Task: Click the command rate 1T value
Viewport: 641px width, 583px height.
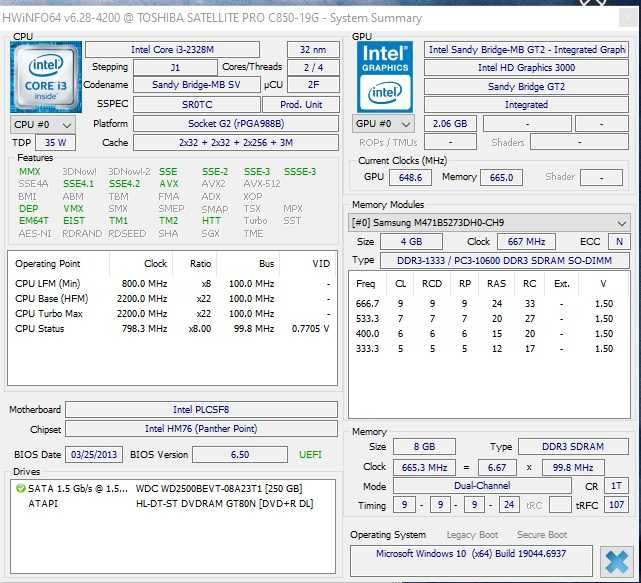Action: pyautogui.click(x=616, y=486)
